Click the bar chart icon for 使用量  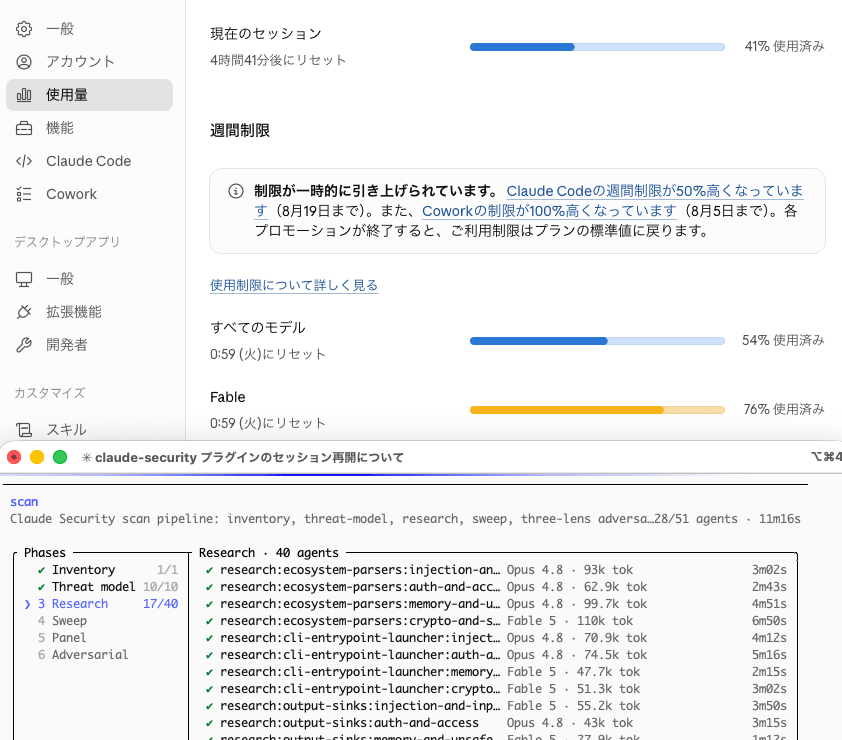24,95
